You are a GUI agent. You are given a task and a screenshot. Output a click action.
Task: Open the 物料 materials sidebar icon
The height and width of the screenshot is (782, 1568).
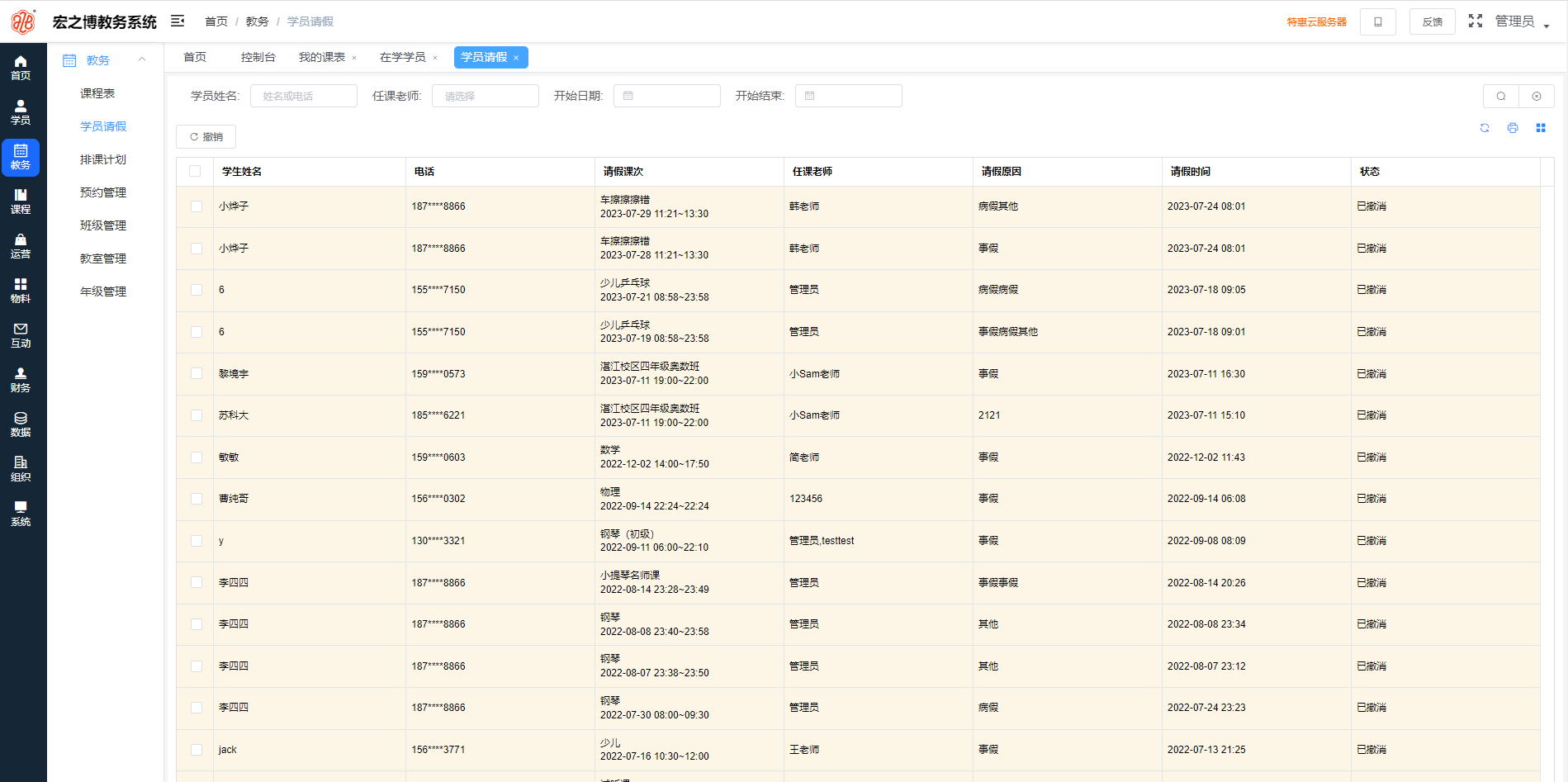tap(21, 291)
